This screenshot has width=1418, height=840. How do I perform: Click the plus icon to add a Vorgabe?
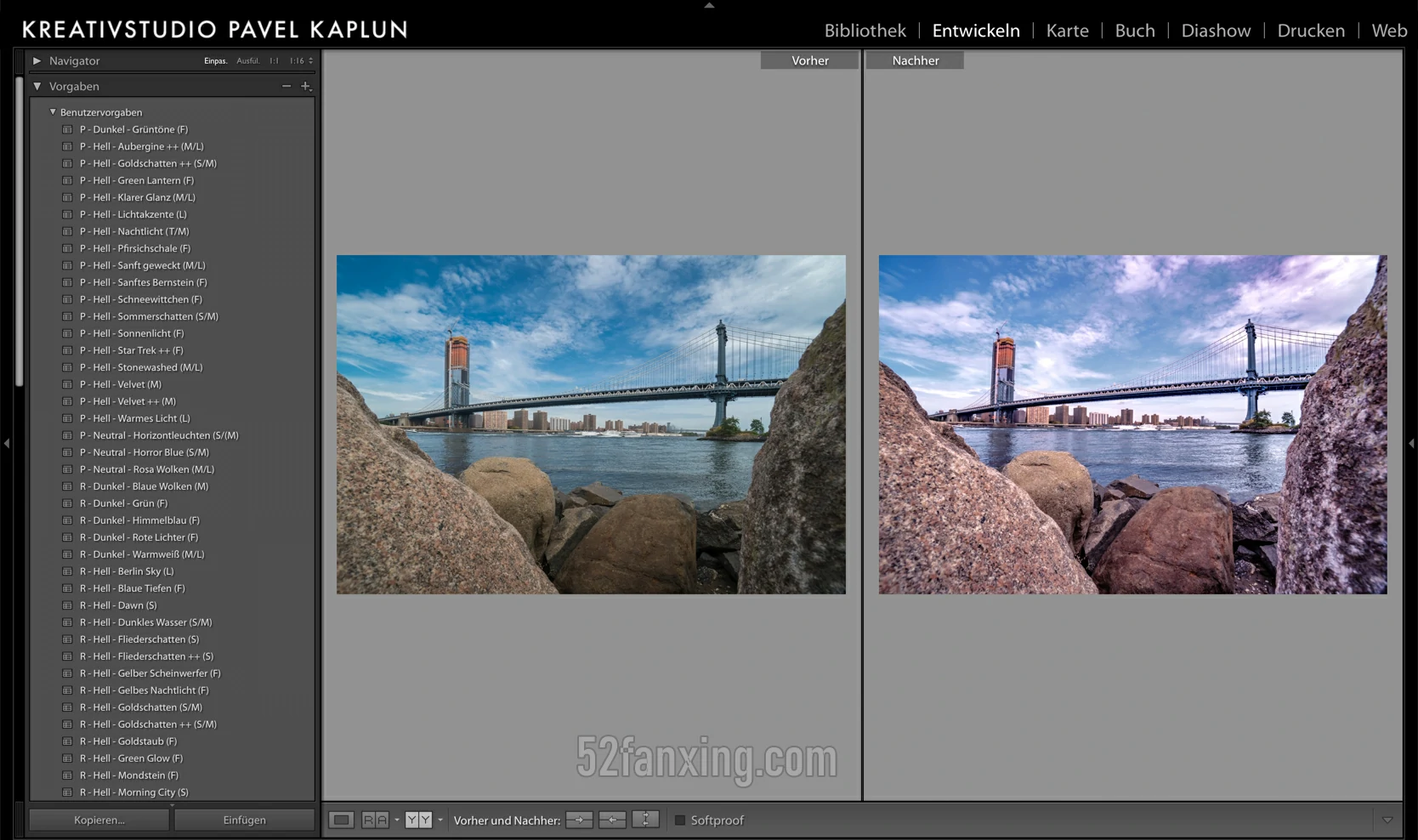(306, 86)
